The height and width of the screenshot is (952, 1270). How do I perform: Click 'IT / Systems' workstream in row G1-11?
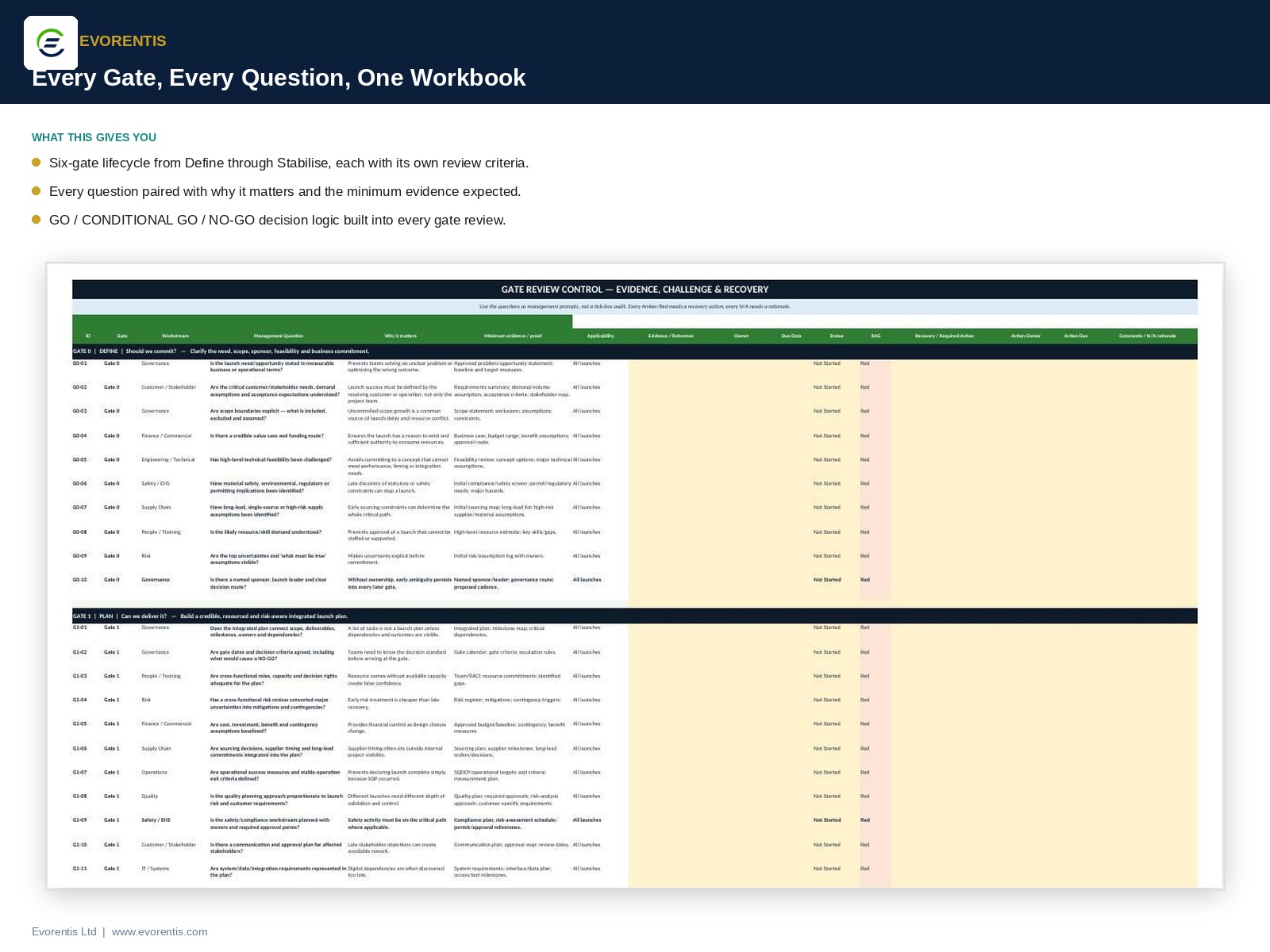(155, 869)
